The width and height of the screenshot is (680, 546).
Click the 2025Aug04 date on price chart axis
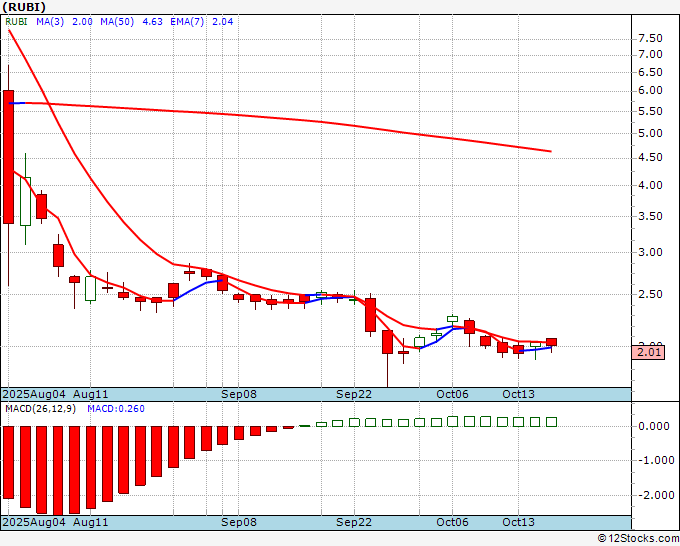click(34, 395)
